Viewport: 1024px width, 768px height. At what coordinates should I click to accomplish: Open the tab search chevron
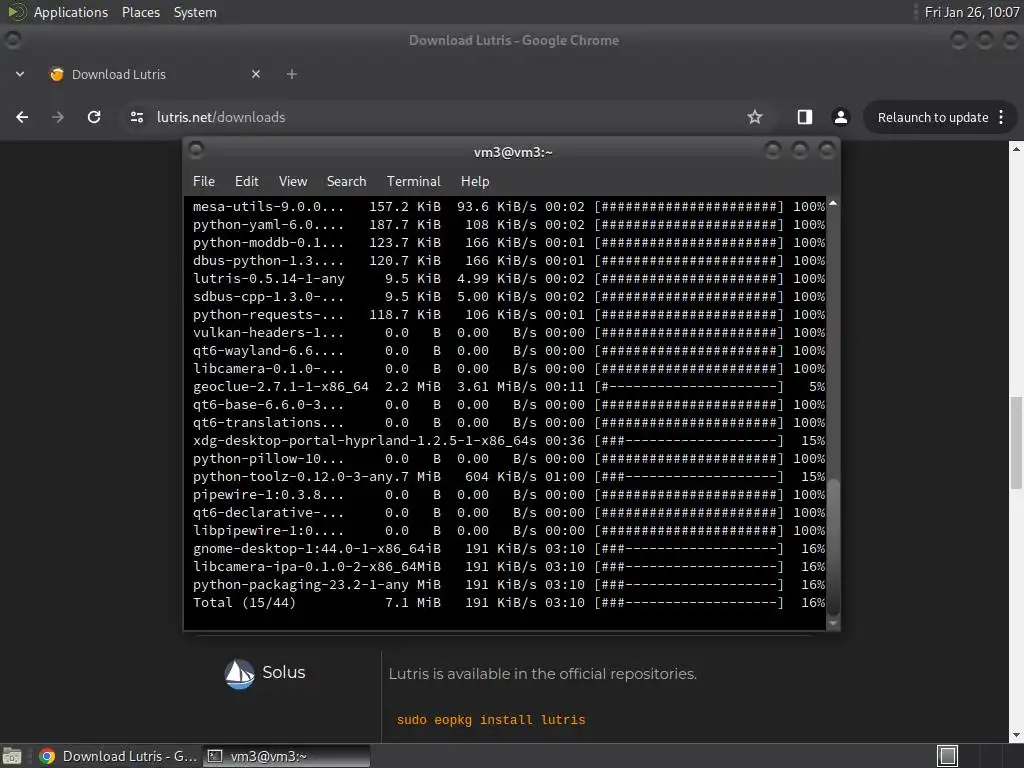tap(20, 74)
